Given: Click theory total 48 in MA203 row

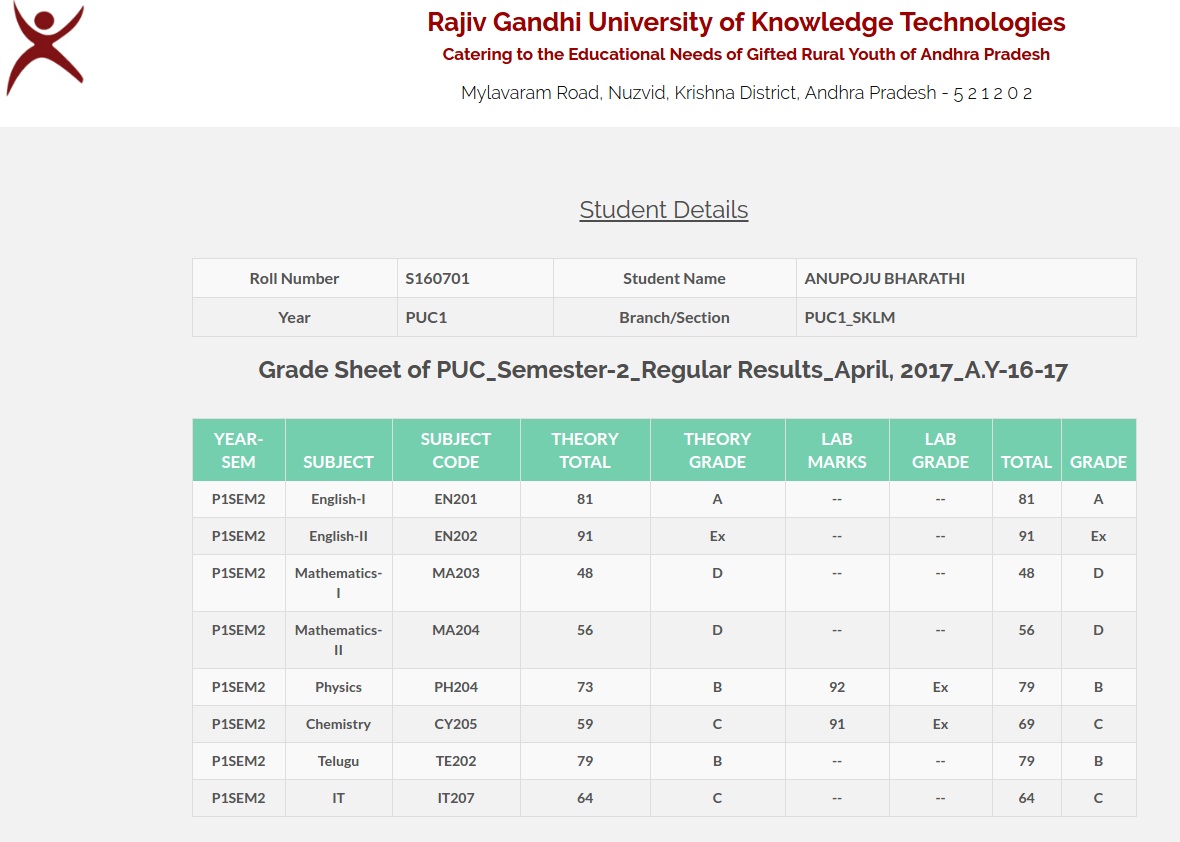Looking at the screenshot, I should tap(585, 573).
